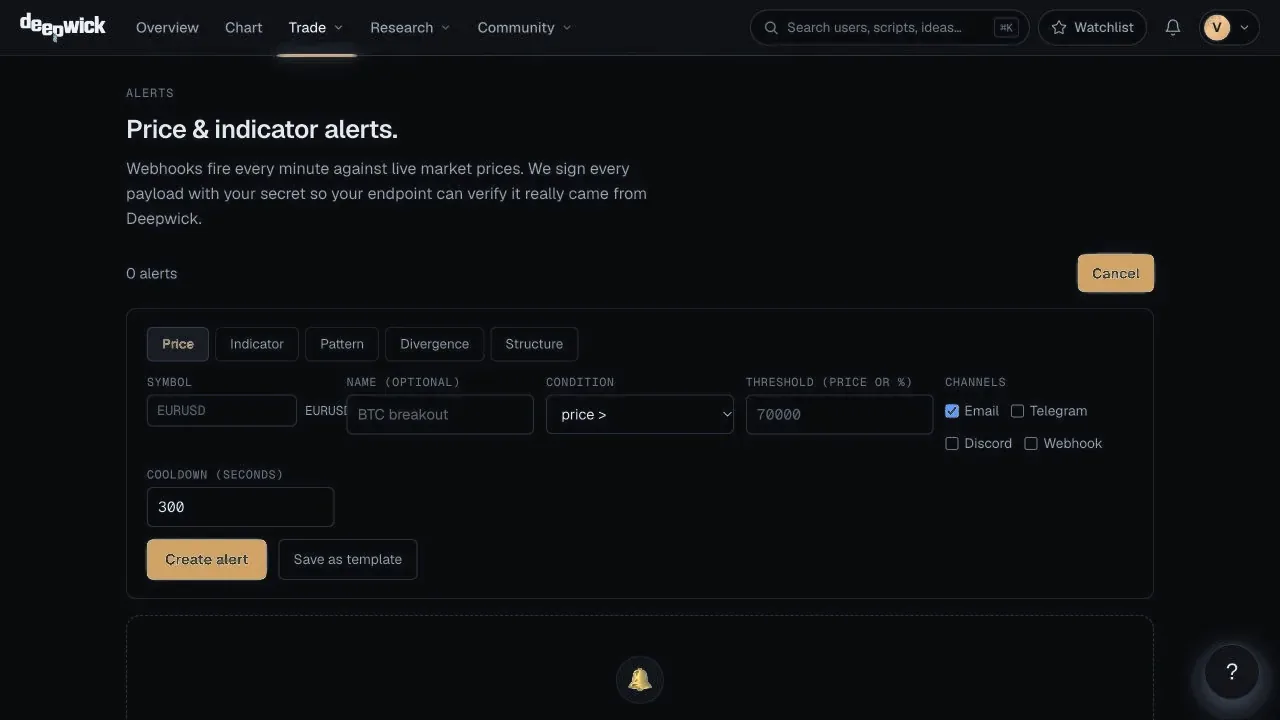Cancel the new alert form
1280x720 pixels.
pos(1116,274)
